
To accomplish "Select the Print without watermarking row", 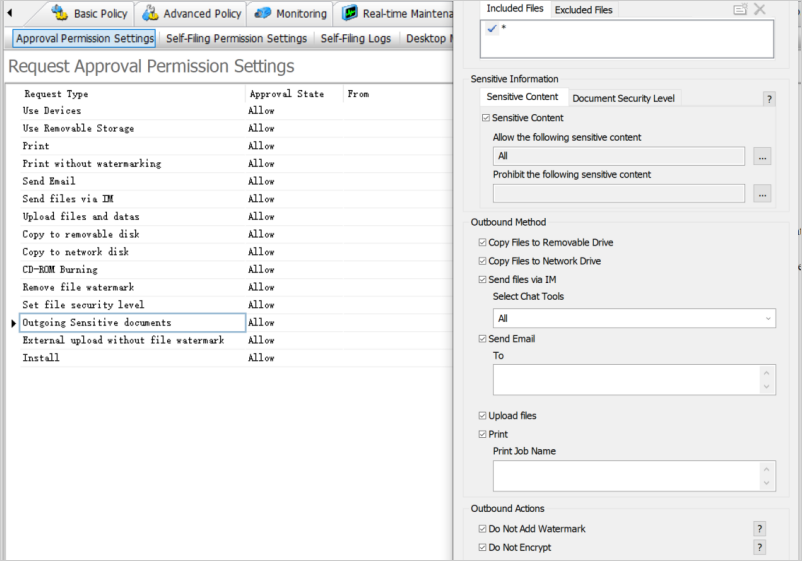I will pyautogui.click(x=235, y=164).
